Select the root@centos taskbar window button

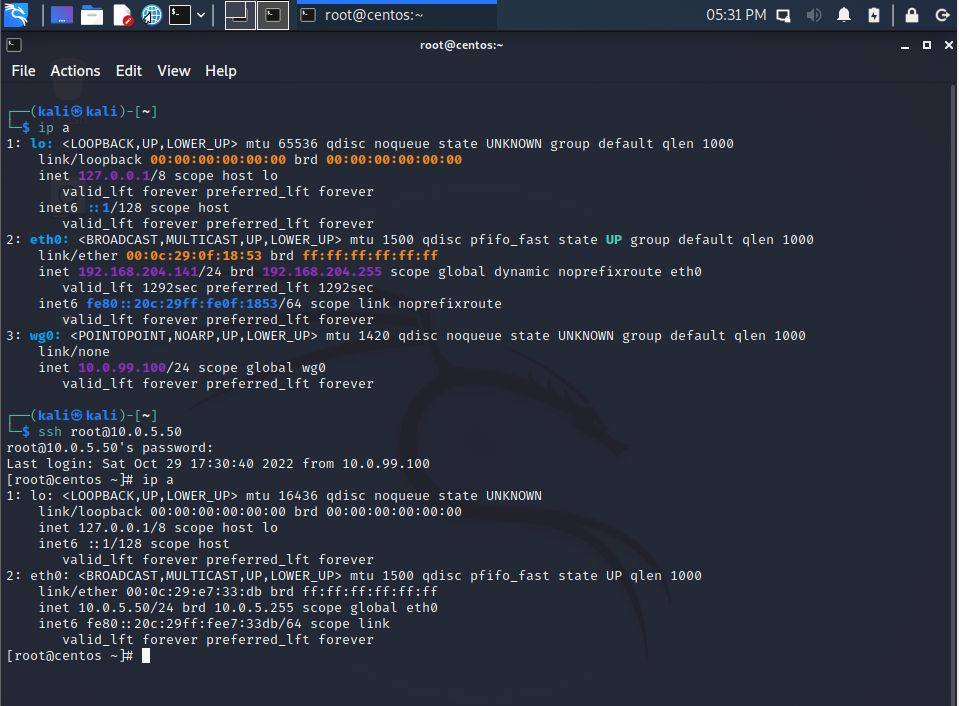click(x=397, y=15)
